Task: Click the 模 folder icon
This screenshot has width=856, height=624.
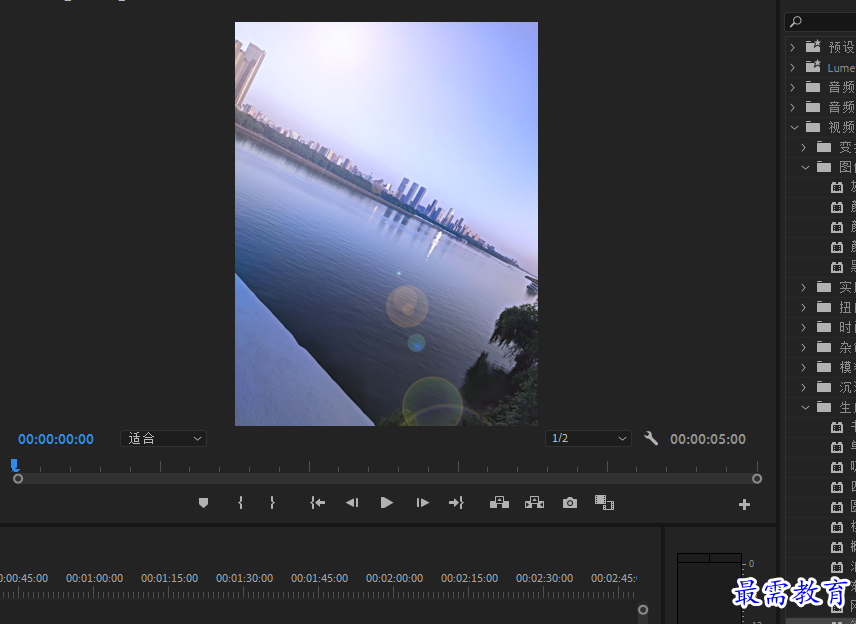Action: tap(824, 367)
